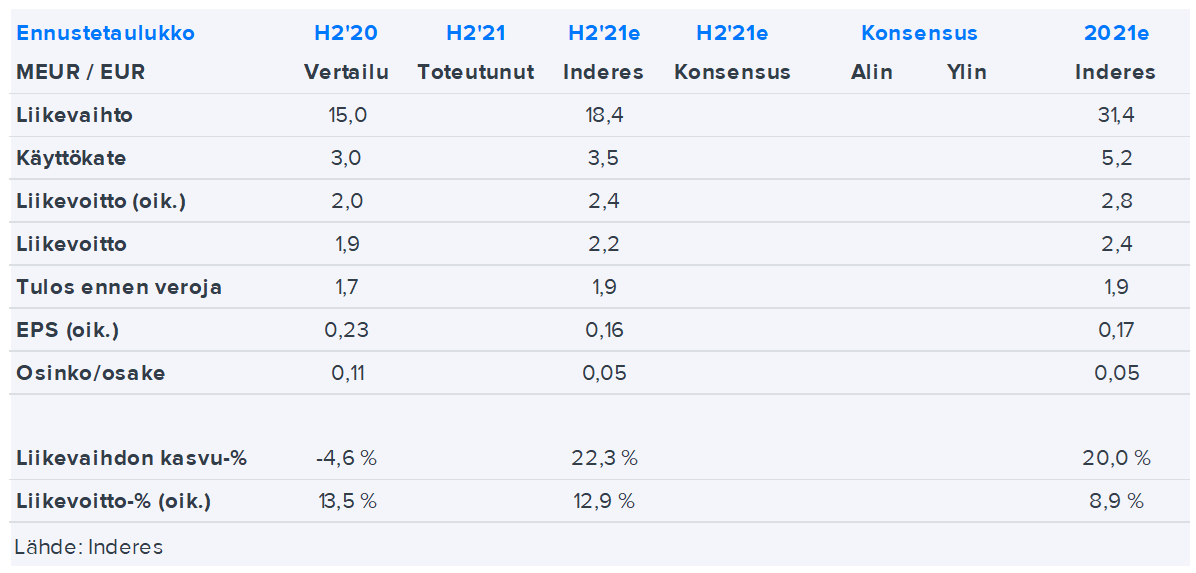Click the "Liikevaihdon kasvu-%" row label
Screen dimensions: 1196x573
click(131, 459)
